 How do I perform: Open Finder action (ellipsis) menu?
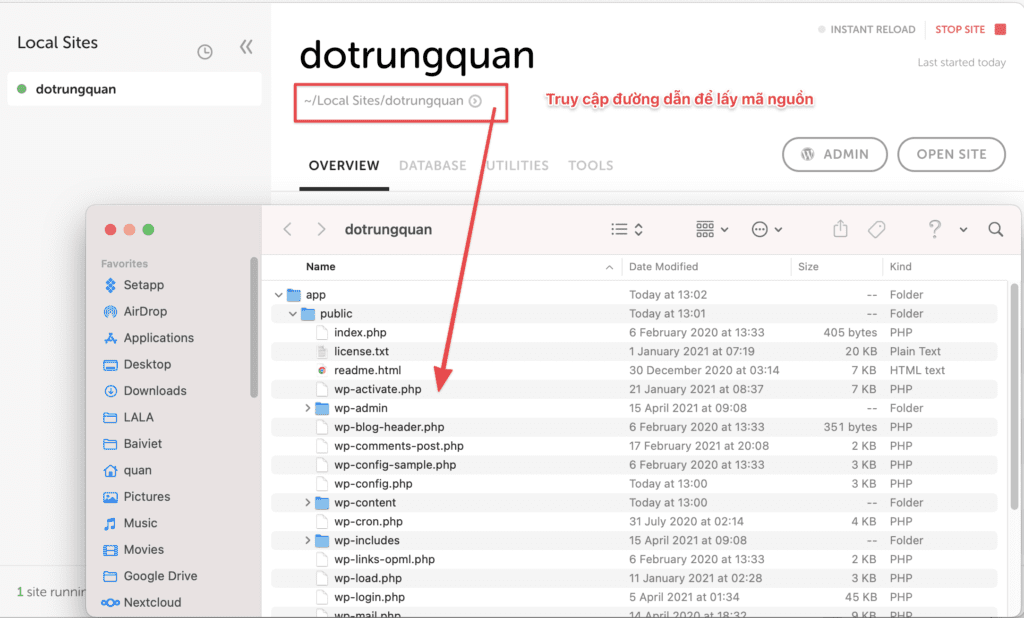pos(767,229)
